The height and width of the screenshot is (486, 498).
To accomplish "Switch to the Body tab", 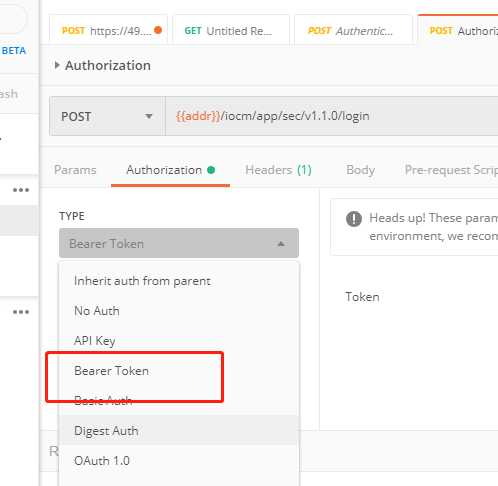I will coord(360,170).
